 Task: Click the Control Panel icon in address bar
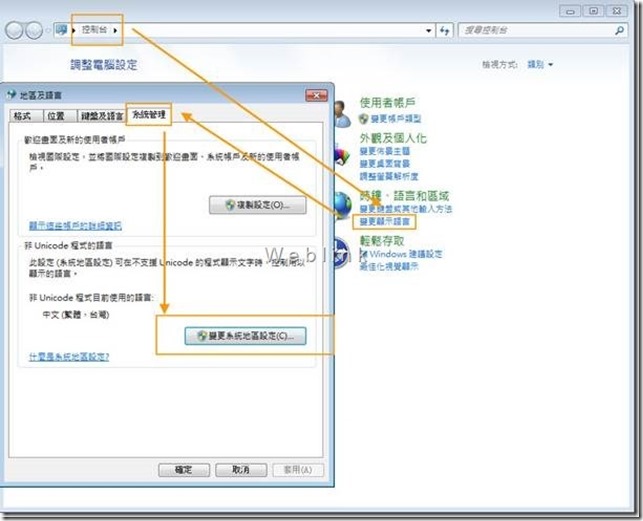pos(62,30)
